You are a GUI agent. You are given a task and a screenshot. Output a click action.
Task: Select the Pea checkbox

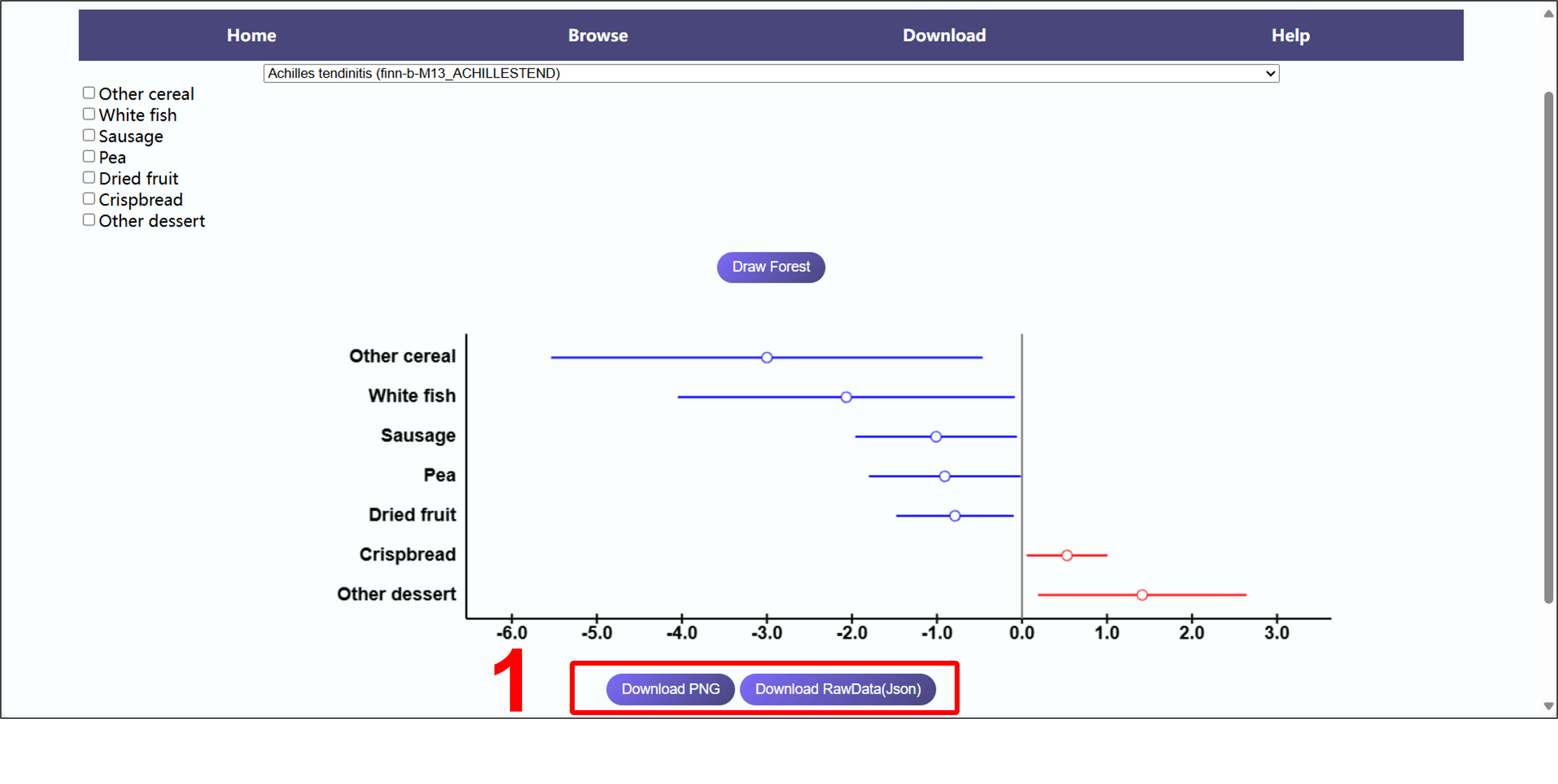click(89, 157)
